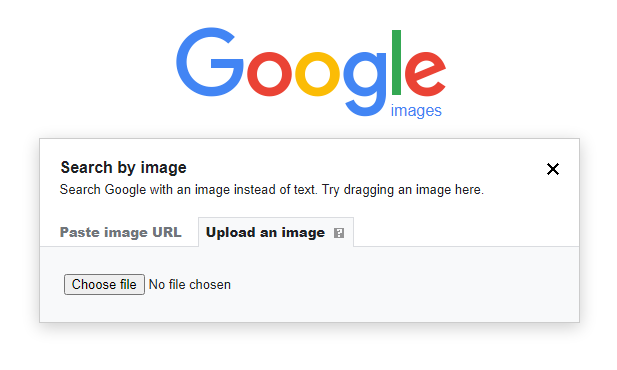Screen dimensions: 617x370
Task: Click the yellow o in Google logo
Action: [x=317, y=74]
